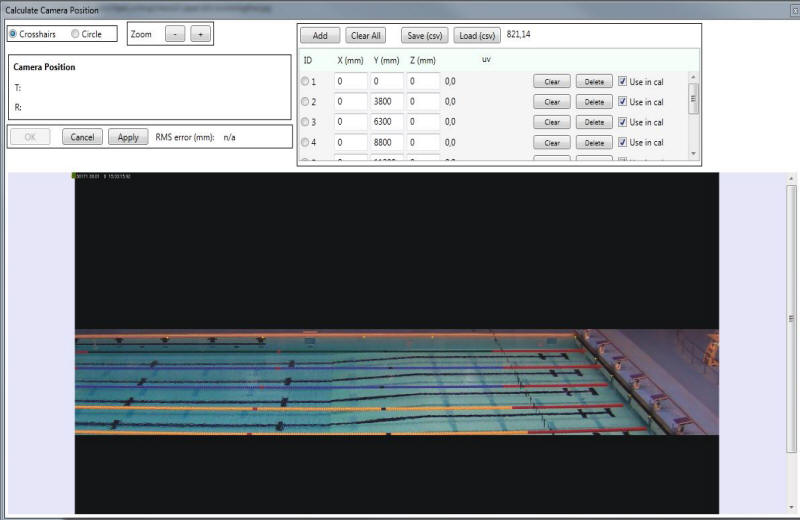Click image viewer scroll down arrow
The image size is (800, 520).
(x=791, y=507)
